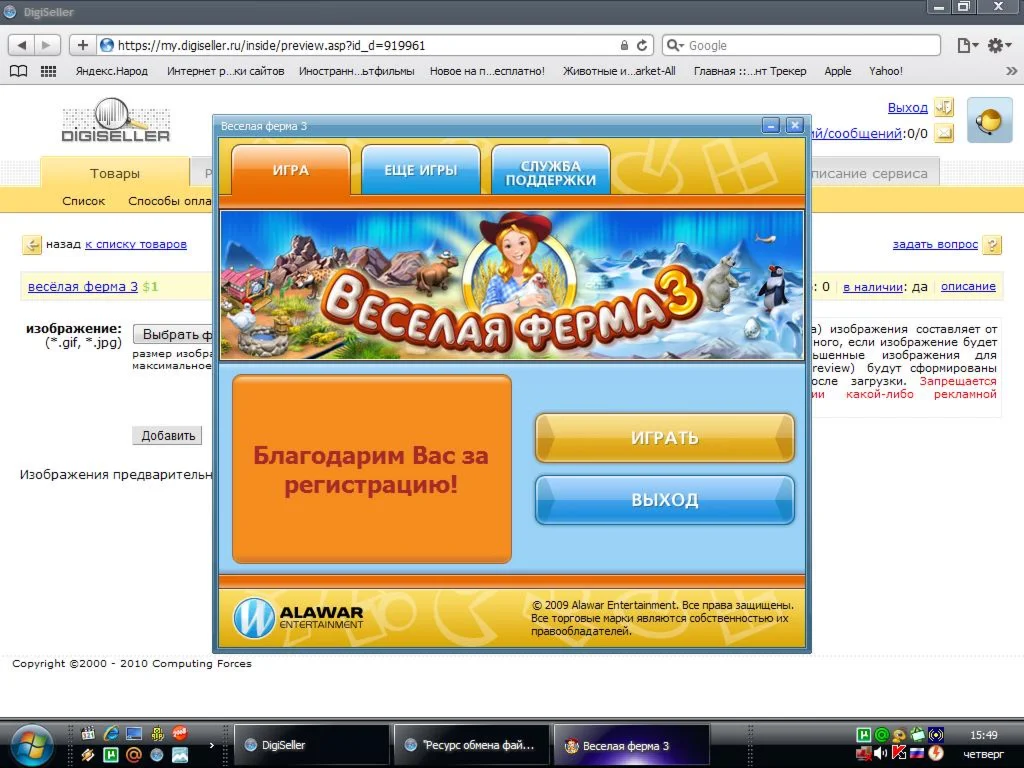Image resolution: width=1024 pixels, height=768 pixels.
Task: Click the envelope messages icon
Action: [x=944, y=134]
